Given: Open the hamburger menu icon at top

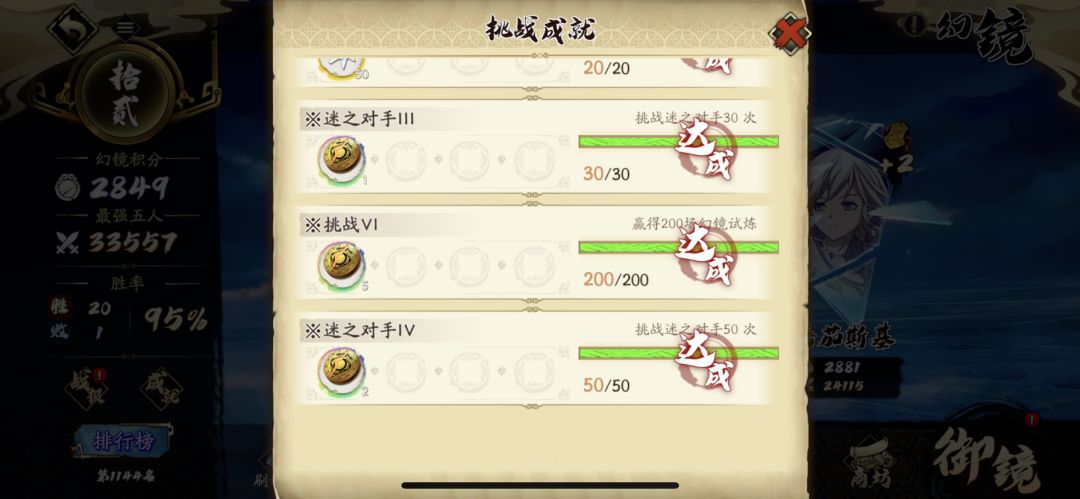Looking at the screenshot, I should pyautogui.click(x=125, y=28).
